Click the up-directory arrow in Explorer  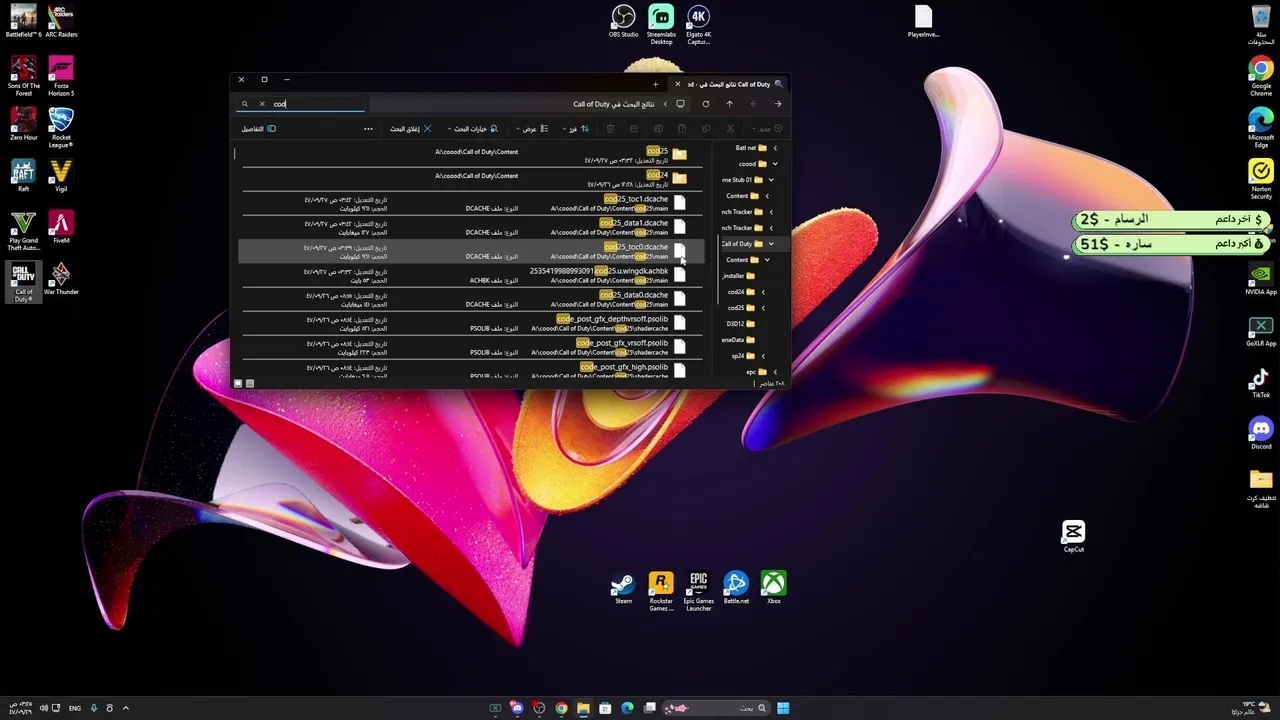[729, 104]
